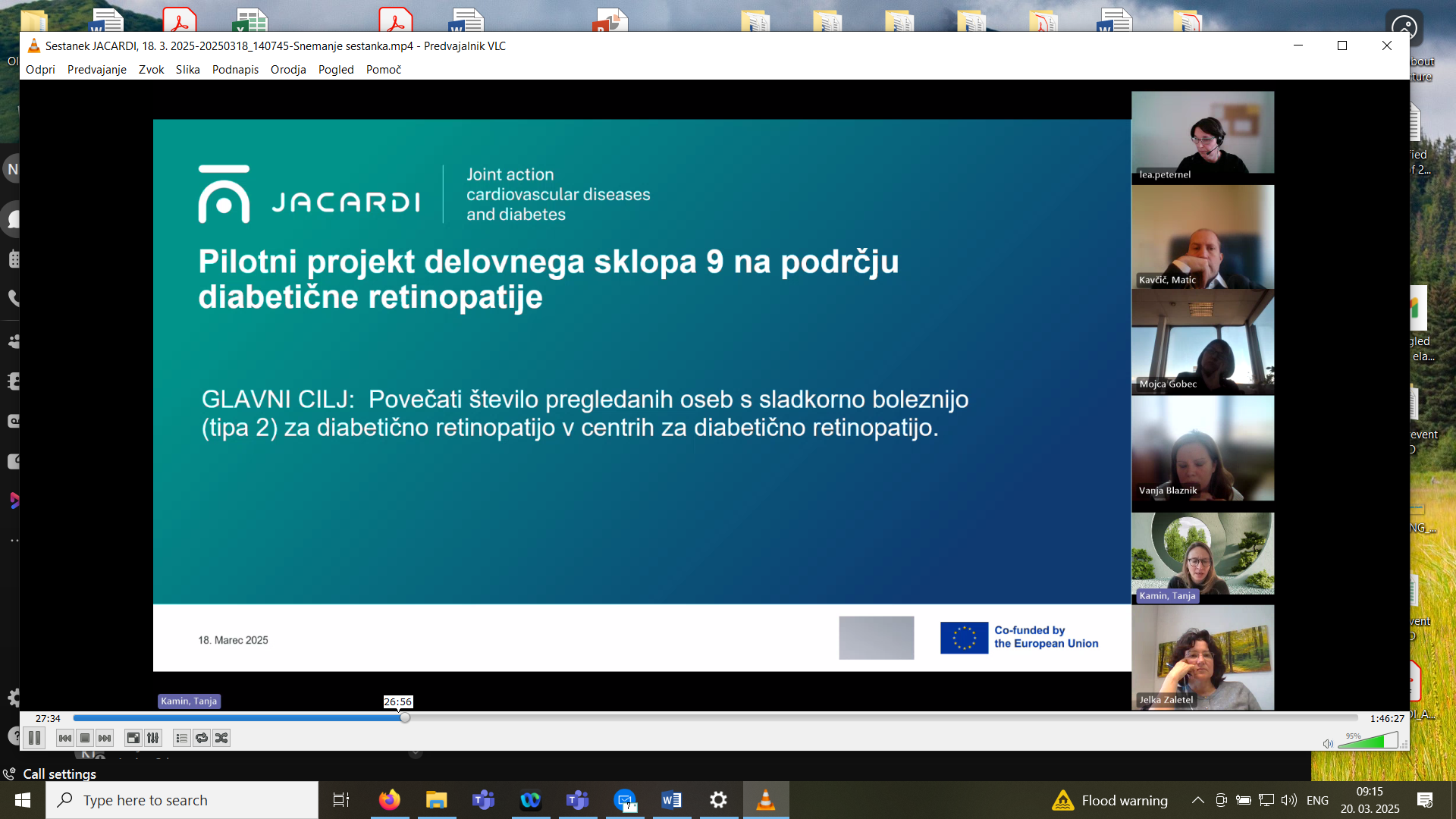The width and height of the screenshot is (1456, 819).
Task: Open the Predvajanje menu
Action: (97, 69)
